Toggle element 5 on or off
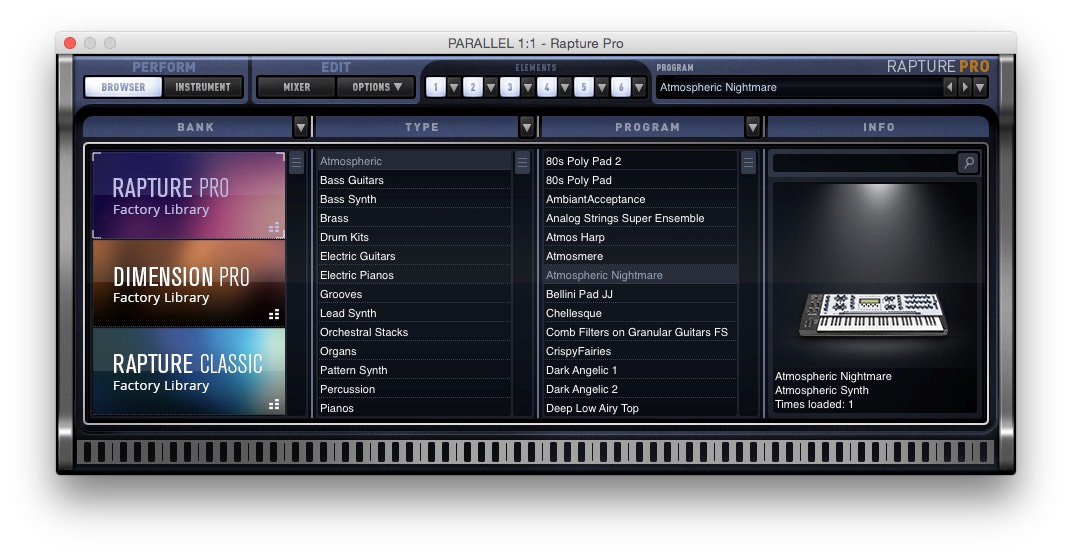The height and width of the screenshot is (555, 1072). (x=583, y=87)
